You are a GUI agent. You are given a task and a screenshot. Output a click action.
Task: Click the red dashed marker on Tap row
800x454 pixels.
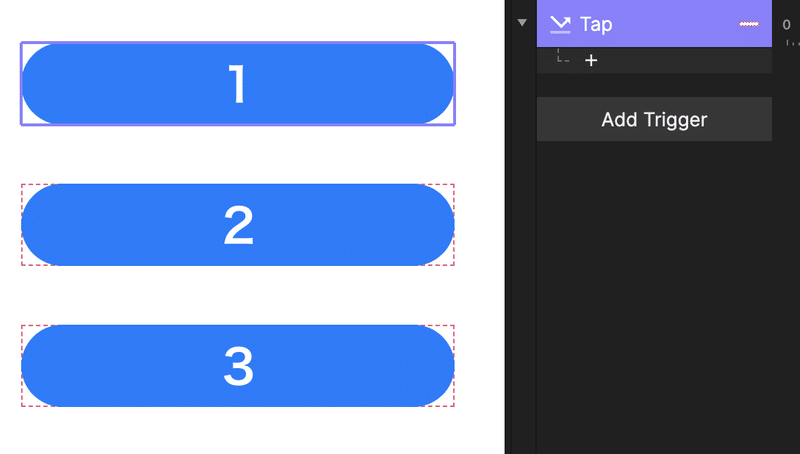[x=748, y=24]
